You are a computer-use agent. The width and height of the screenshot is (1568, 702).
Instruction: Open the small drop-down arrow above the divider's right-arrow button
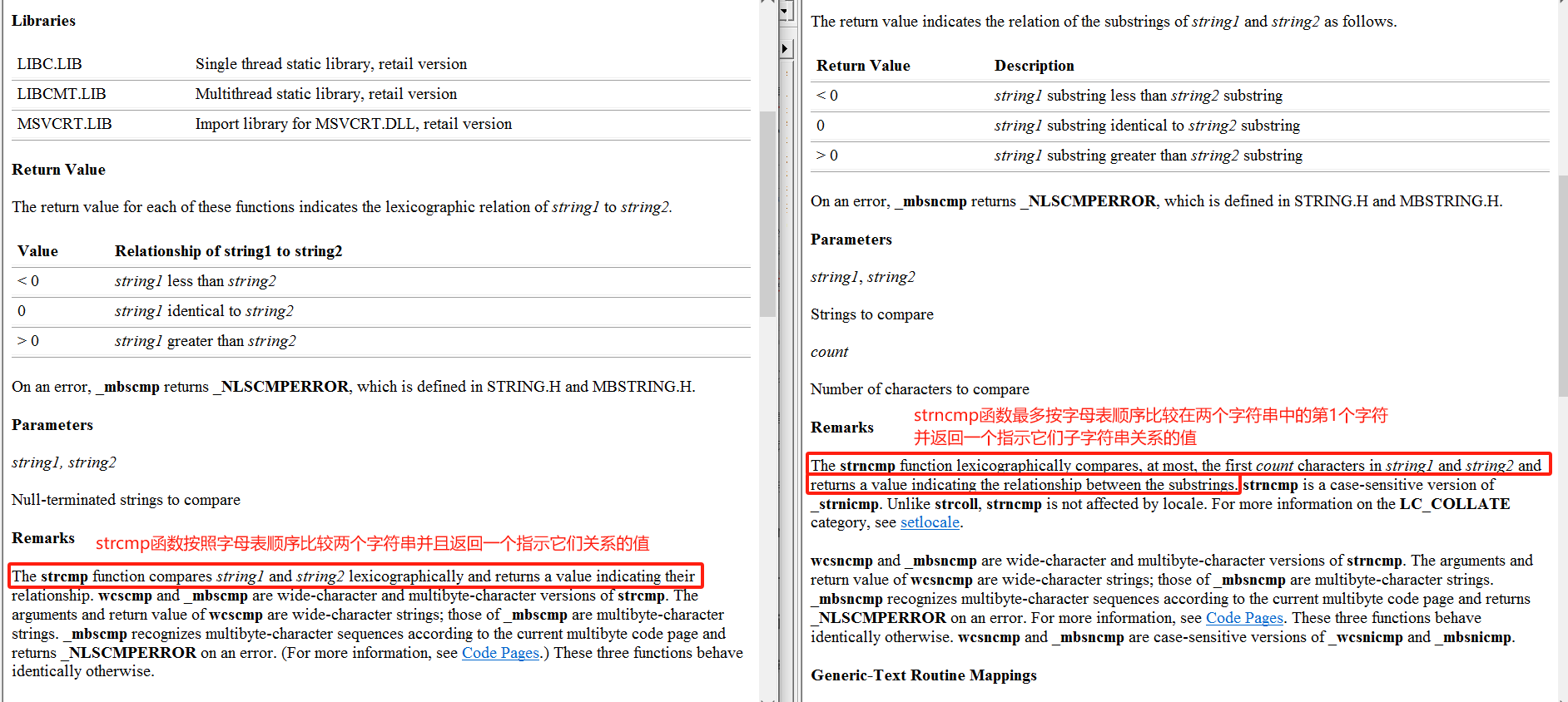(x=786, y=12)
